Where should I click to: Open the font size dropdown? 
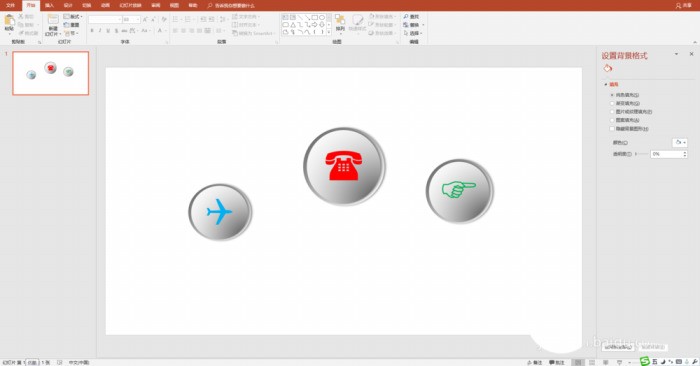(x=138, y=20)
